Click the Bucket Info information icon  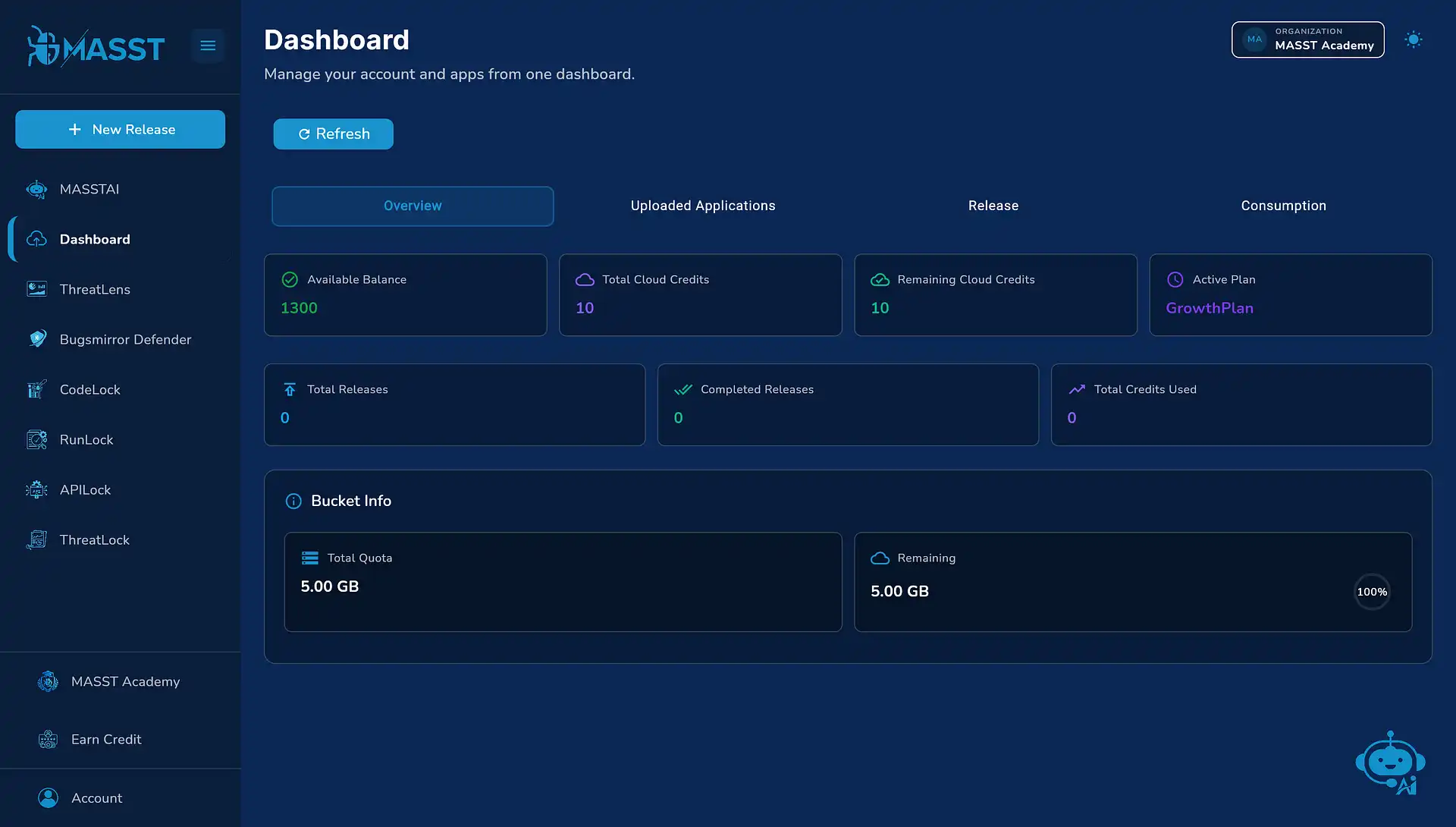tap(293, 502)
